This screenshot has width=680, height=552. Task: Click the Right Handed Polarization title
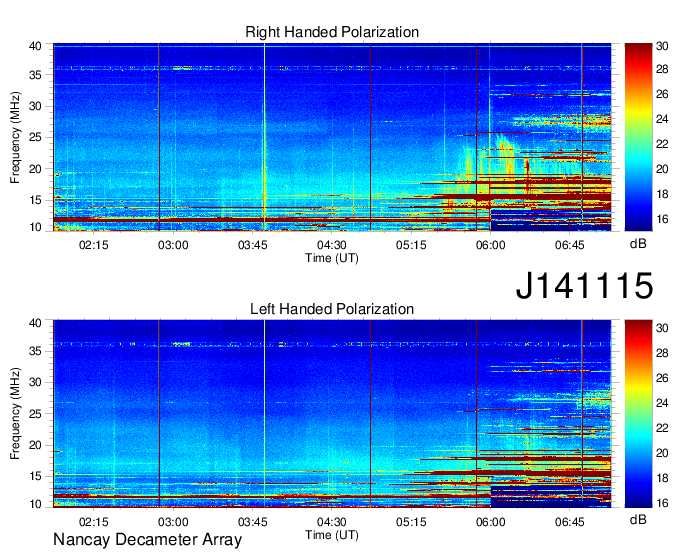332,32
